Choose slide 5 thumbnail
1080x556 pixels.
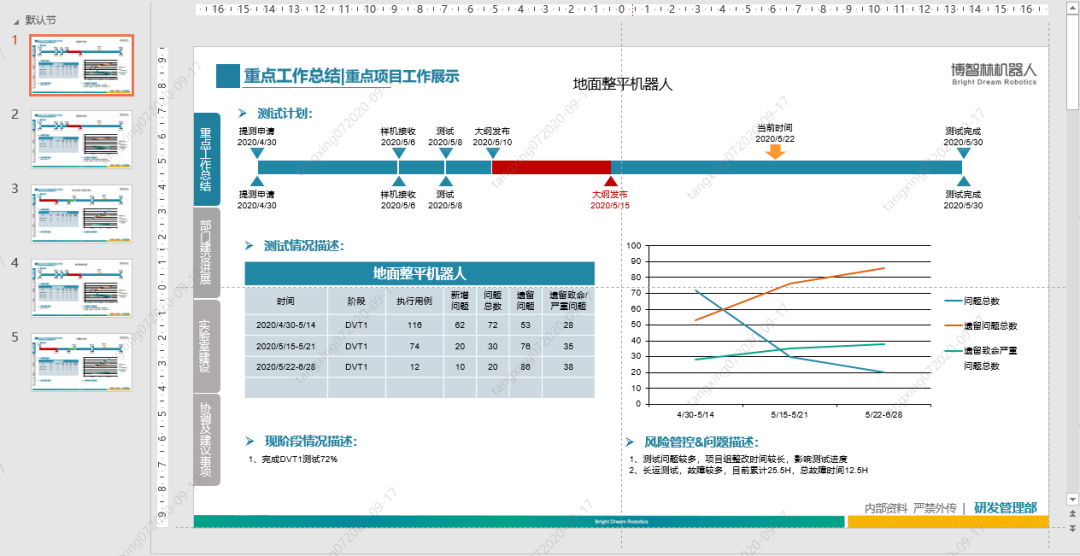(81, 362)
